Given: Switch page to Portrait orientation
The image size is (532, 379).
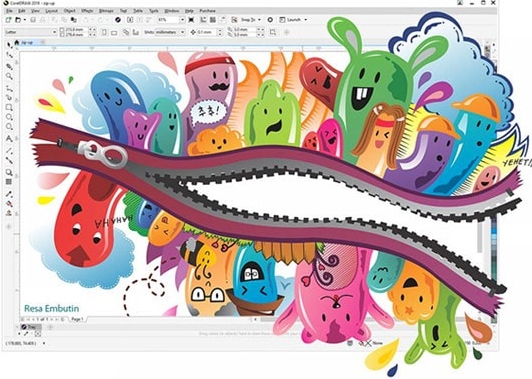Looking at the screenshot, I should click(104, 32).
